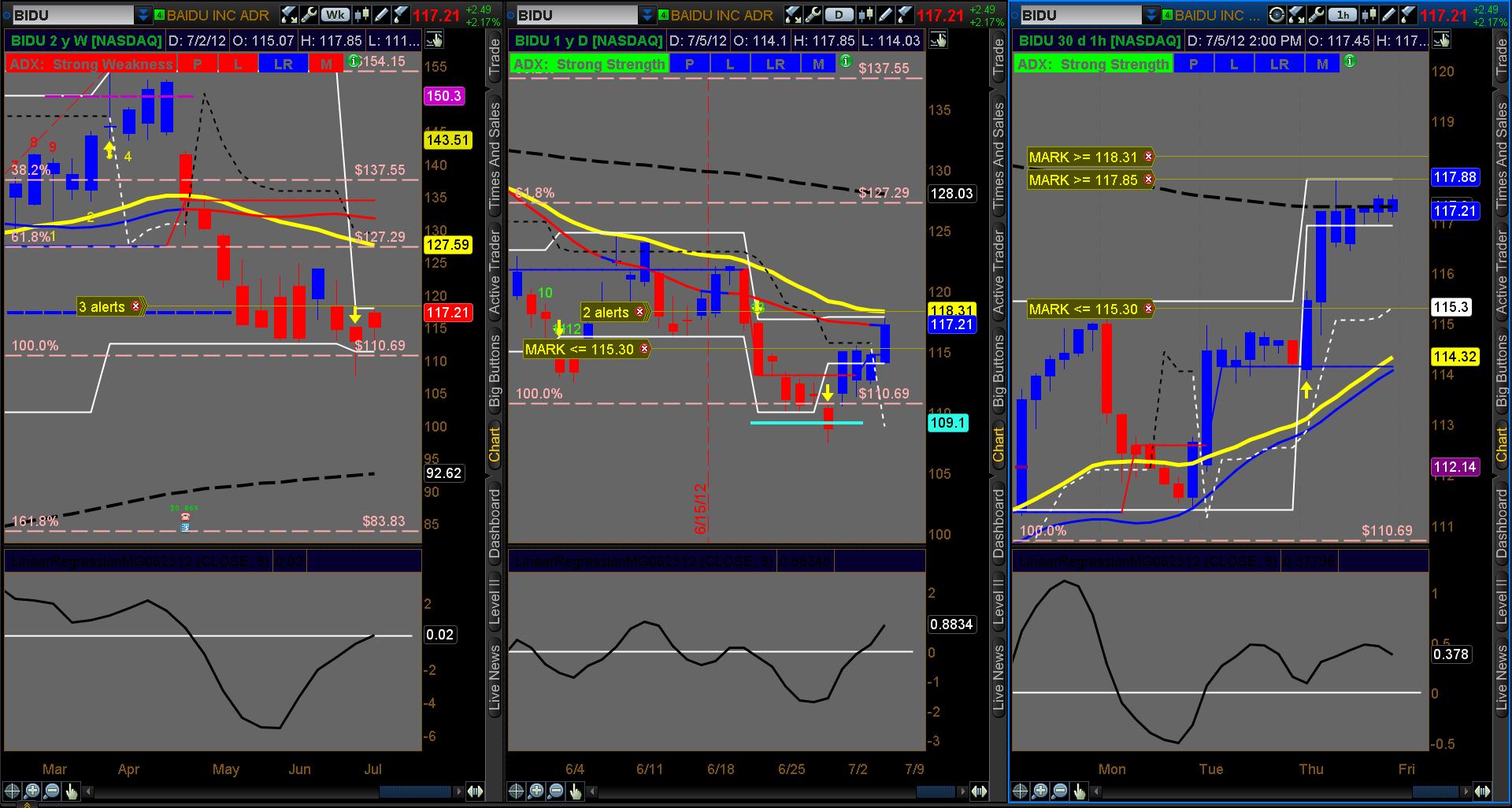Screen dimensions: 1512x808
Task: Click the Studies flask icon in hourly chart
Action: point(1409,15)
